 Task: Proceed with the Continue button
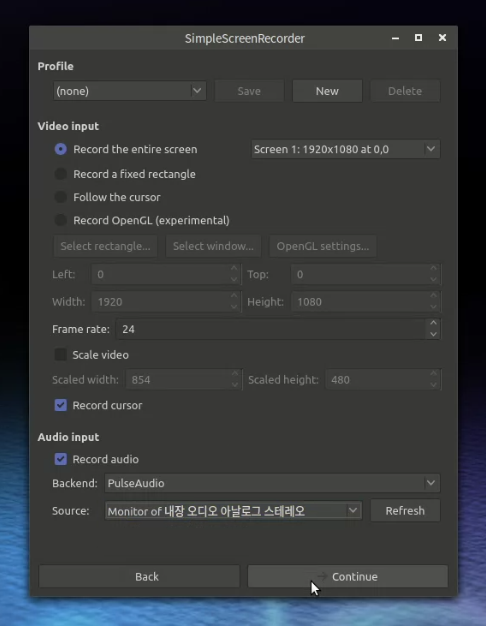(x=348, y=576)
